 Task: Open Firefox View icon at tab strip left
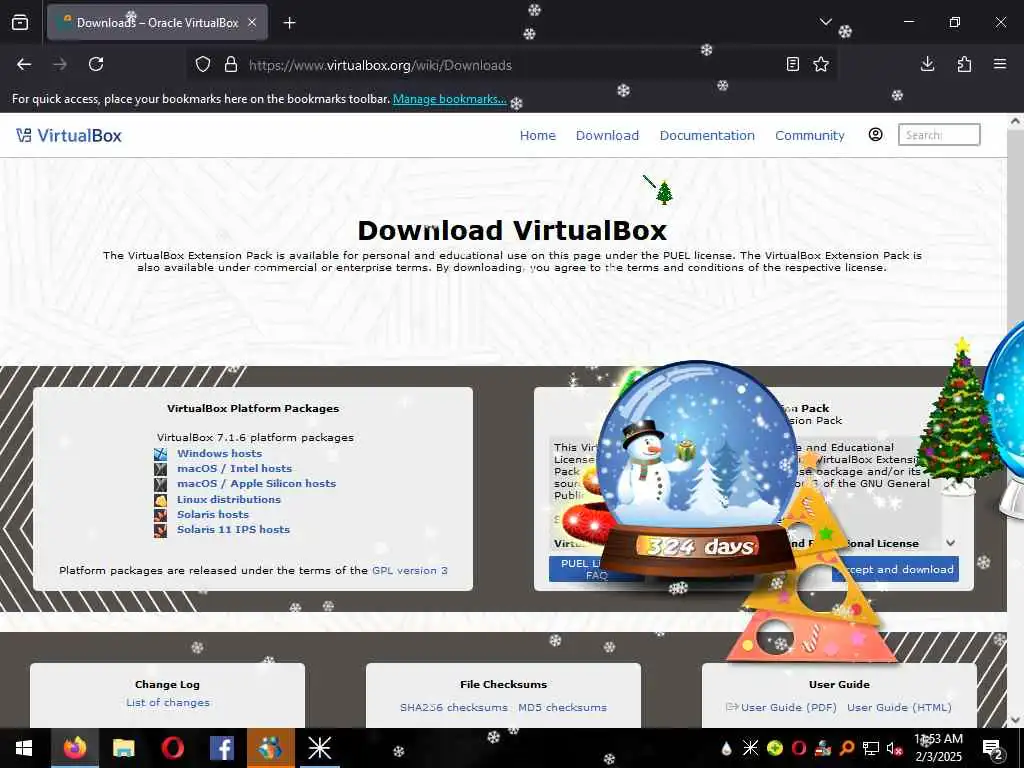pyautogui.click(x=20, y=23)
